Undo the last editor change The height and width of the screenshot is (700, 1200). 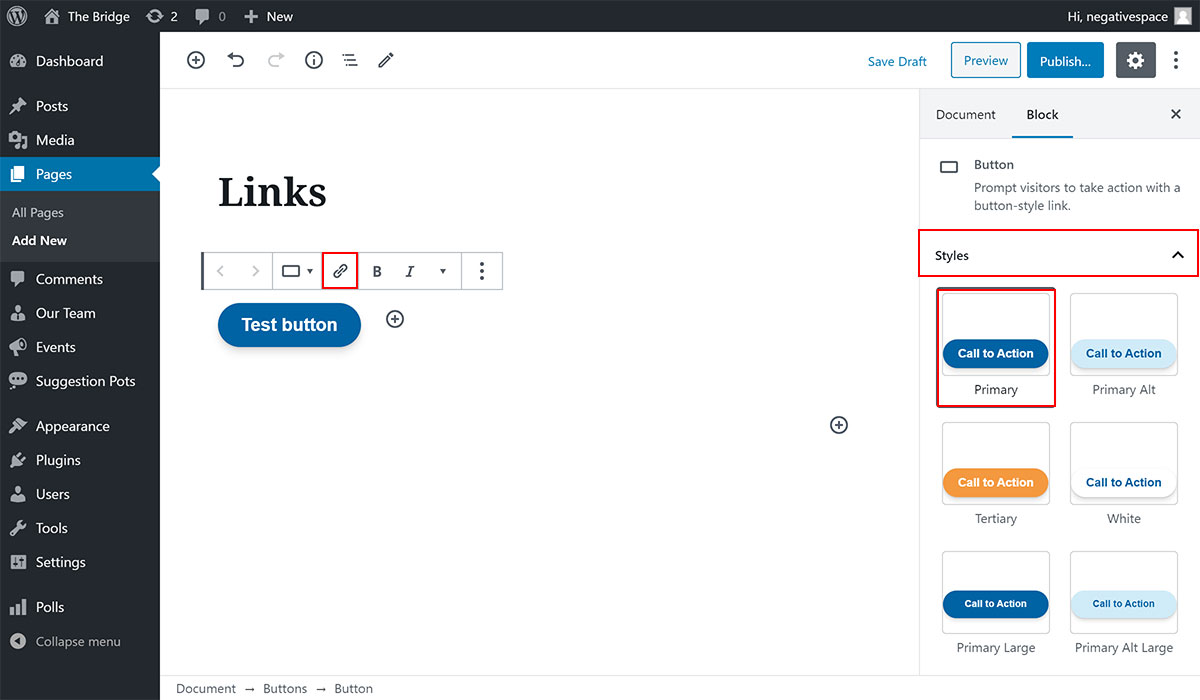click(x=236, y=60)
